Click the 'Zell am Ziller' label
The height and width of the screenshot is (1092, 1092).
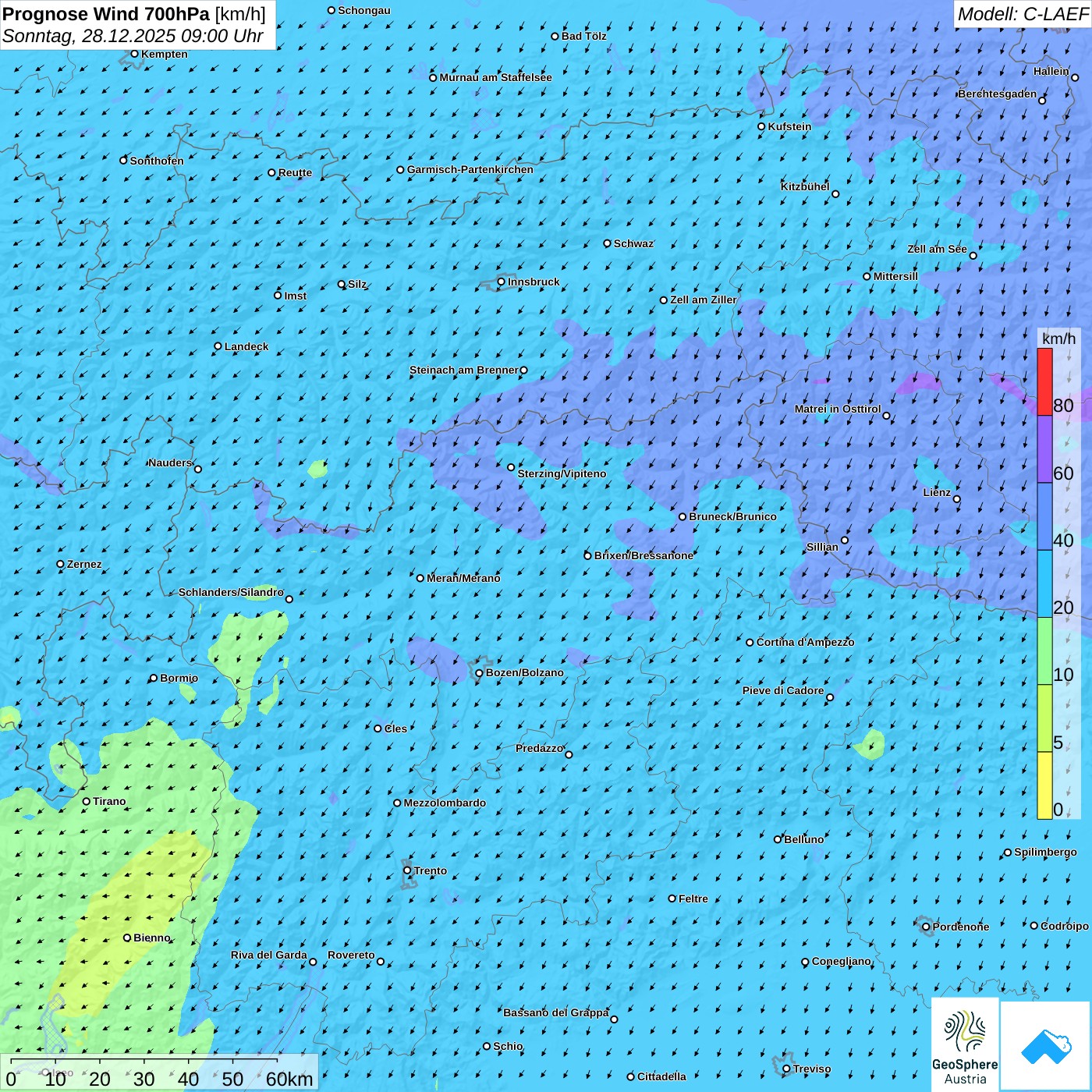pyautogui.click(x=704, y=300)
